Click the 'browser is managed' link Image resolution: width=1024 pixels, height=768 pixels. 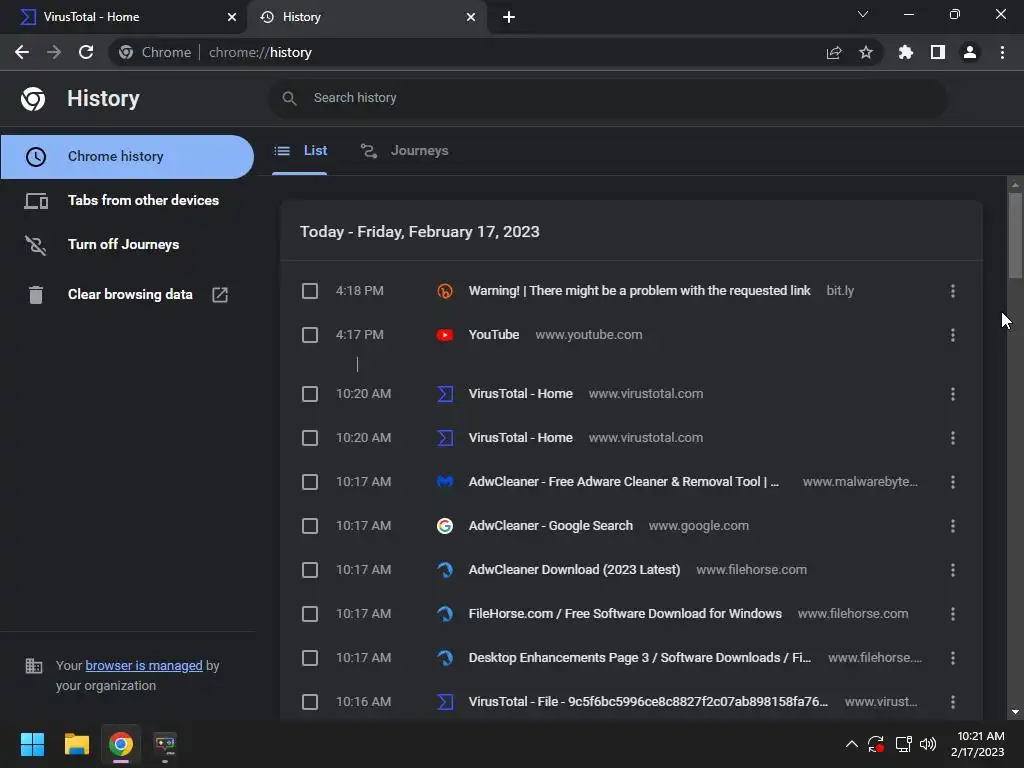144,665
